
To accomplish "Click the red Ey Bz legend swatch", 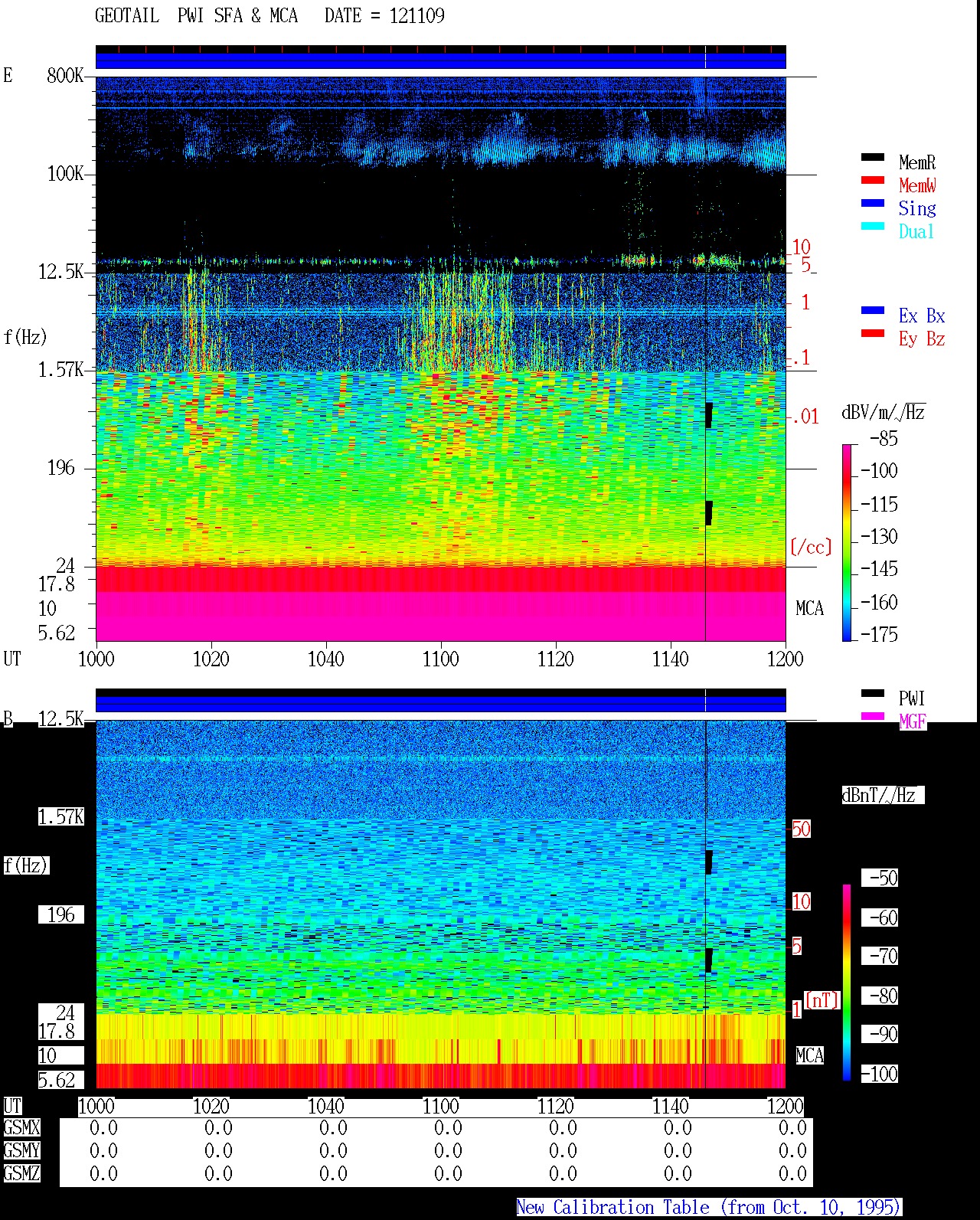I will click(x=872, y=333).
